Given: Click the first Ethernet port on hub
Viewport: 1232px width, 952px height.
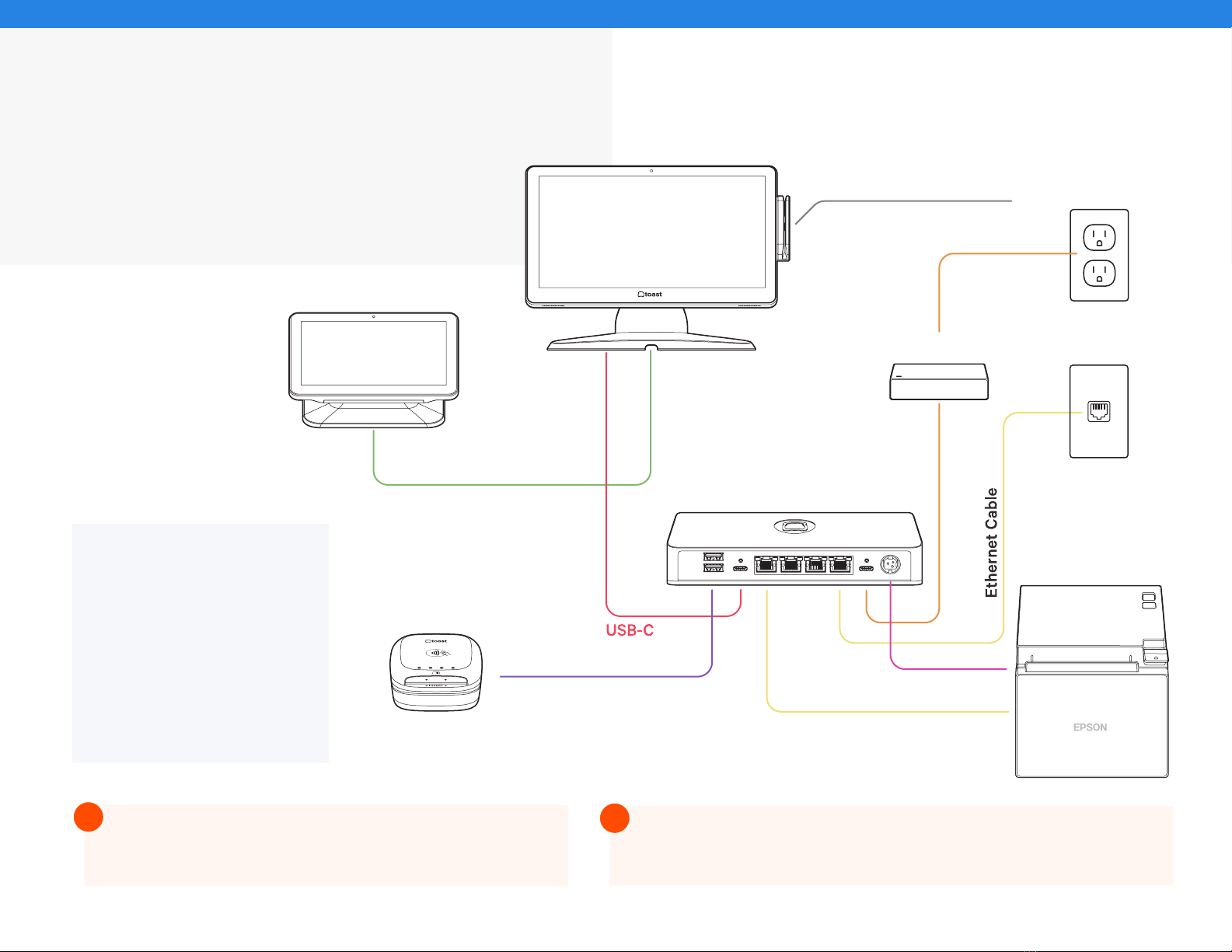Looking at the screenshot, I should tap(766, 564).
